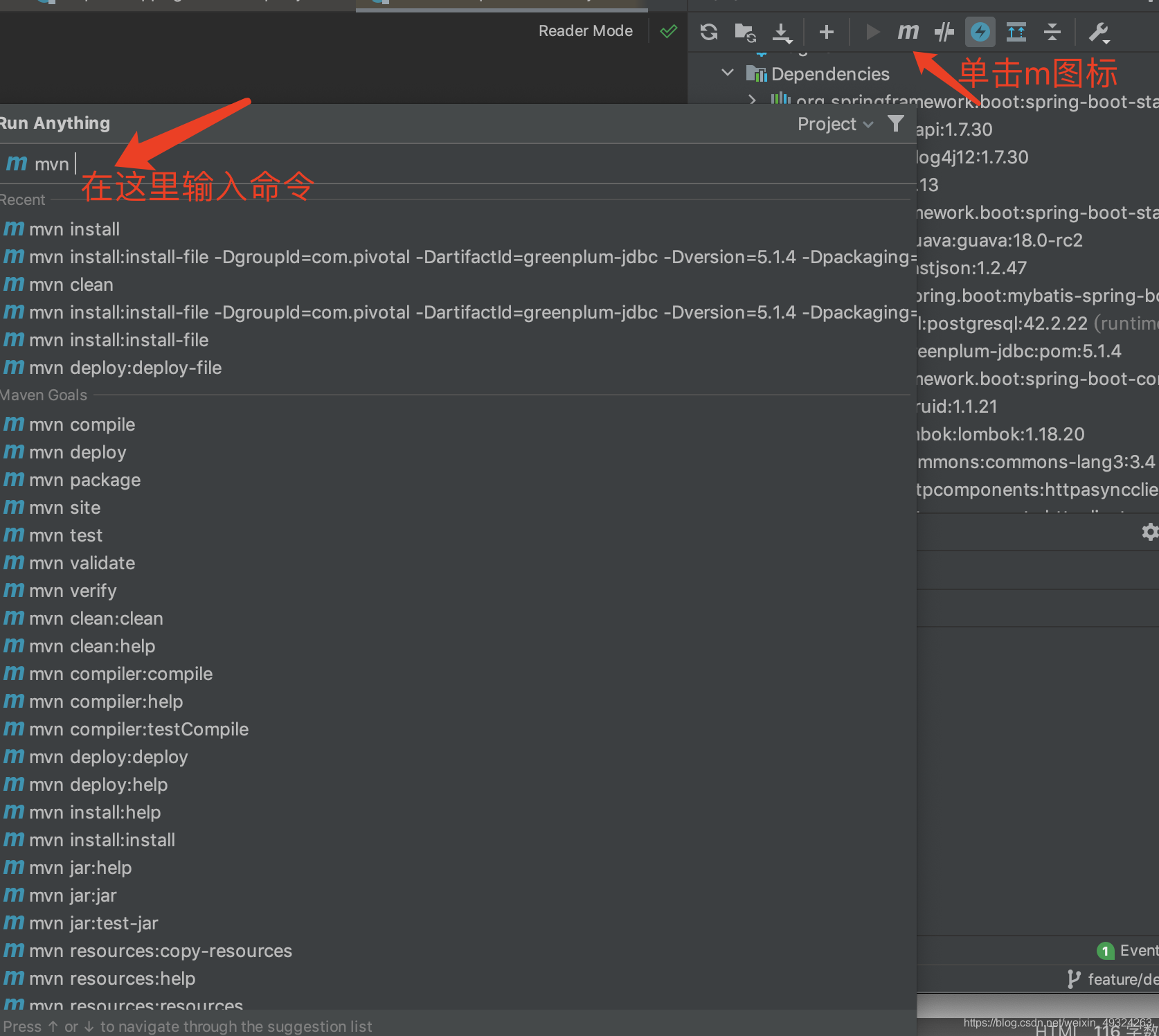The image size is (1159, 1036).
Task: Choose mvn site goal
Action: point(457,508)
